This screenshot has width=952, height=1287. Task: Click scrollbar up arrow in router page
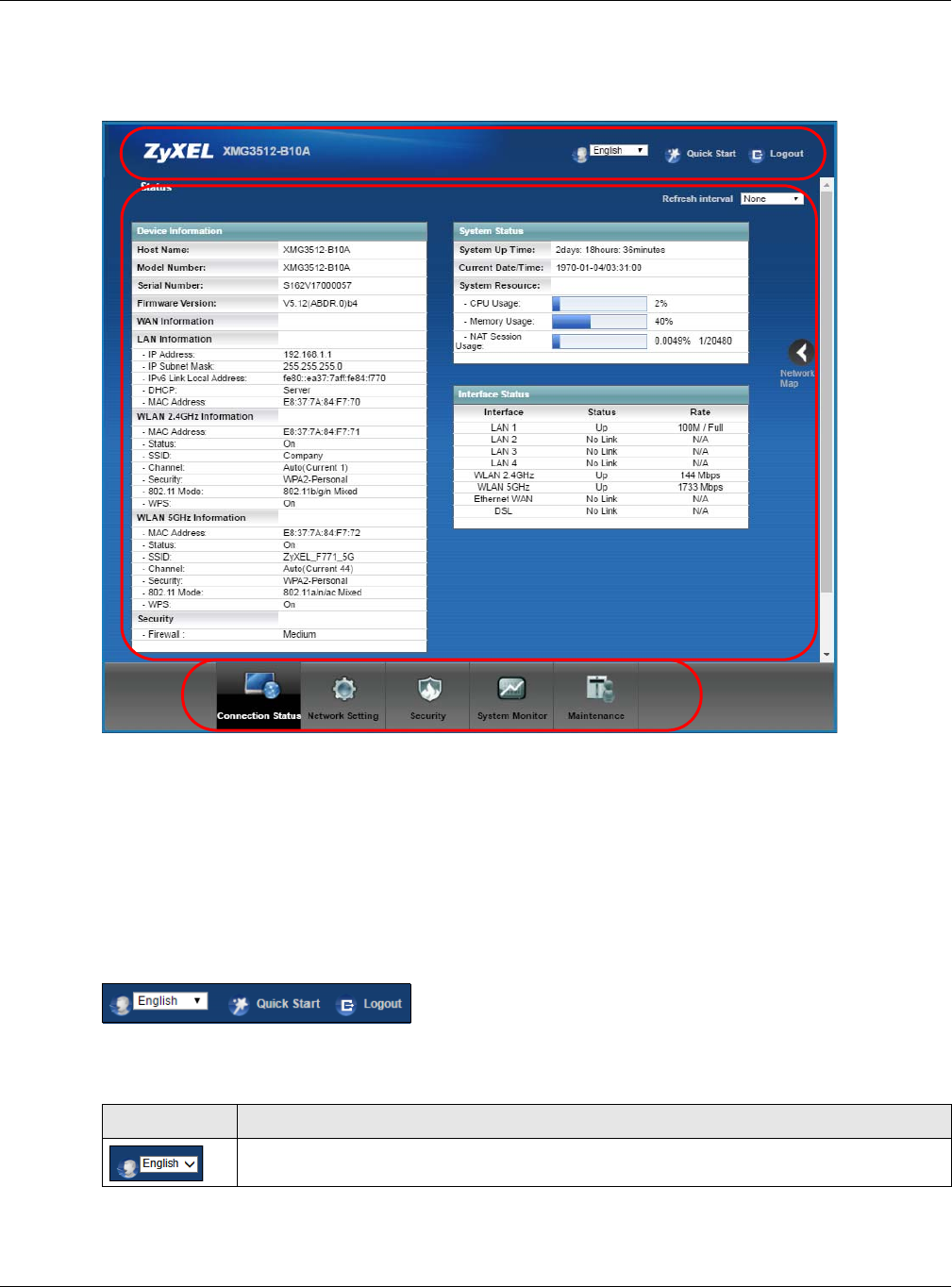pyautogui.click(x=827, y=185)
